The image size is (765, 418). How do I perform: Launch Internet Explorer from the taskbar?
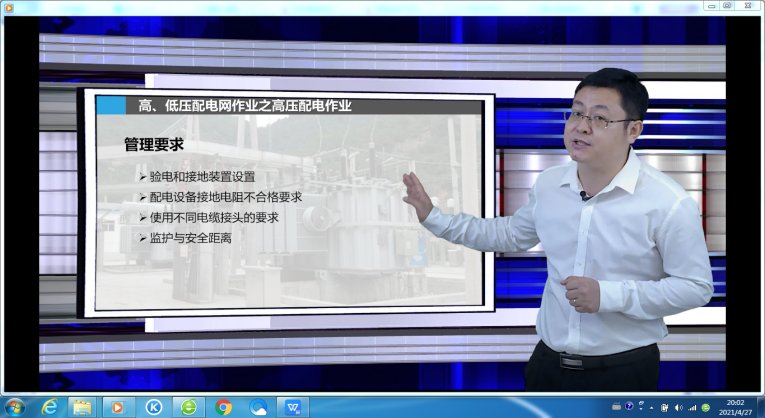[49, 407]
